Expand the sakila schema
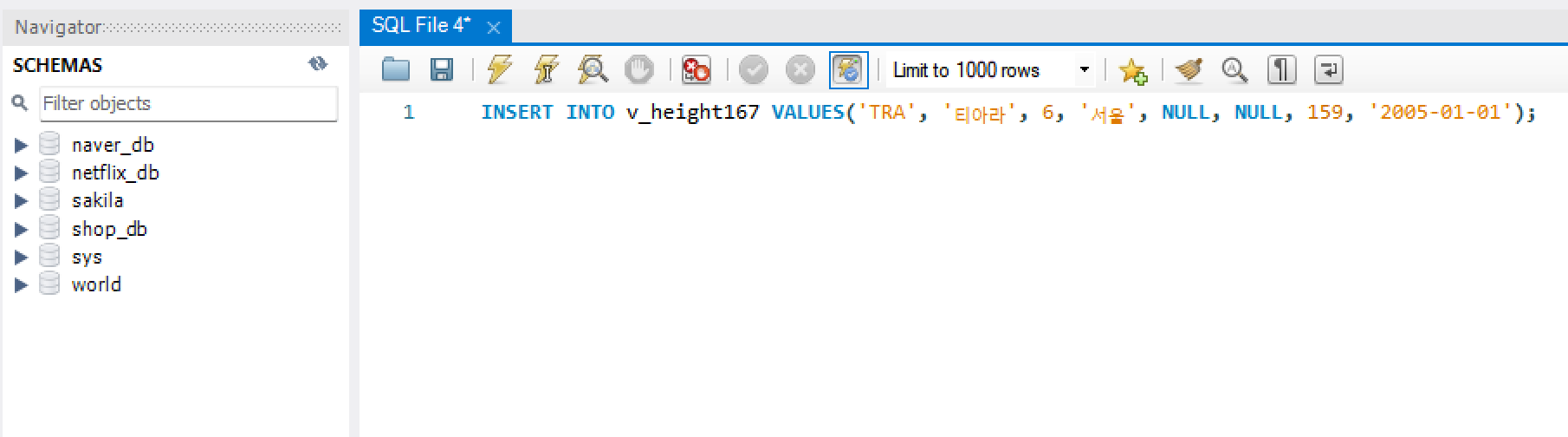The width and height of the screenshot is (1568, 437). [21, 201]
